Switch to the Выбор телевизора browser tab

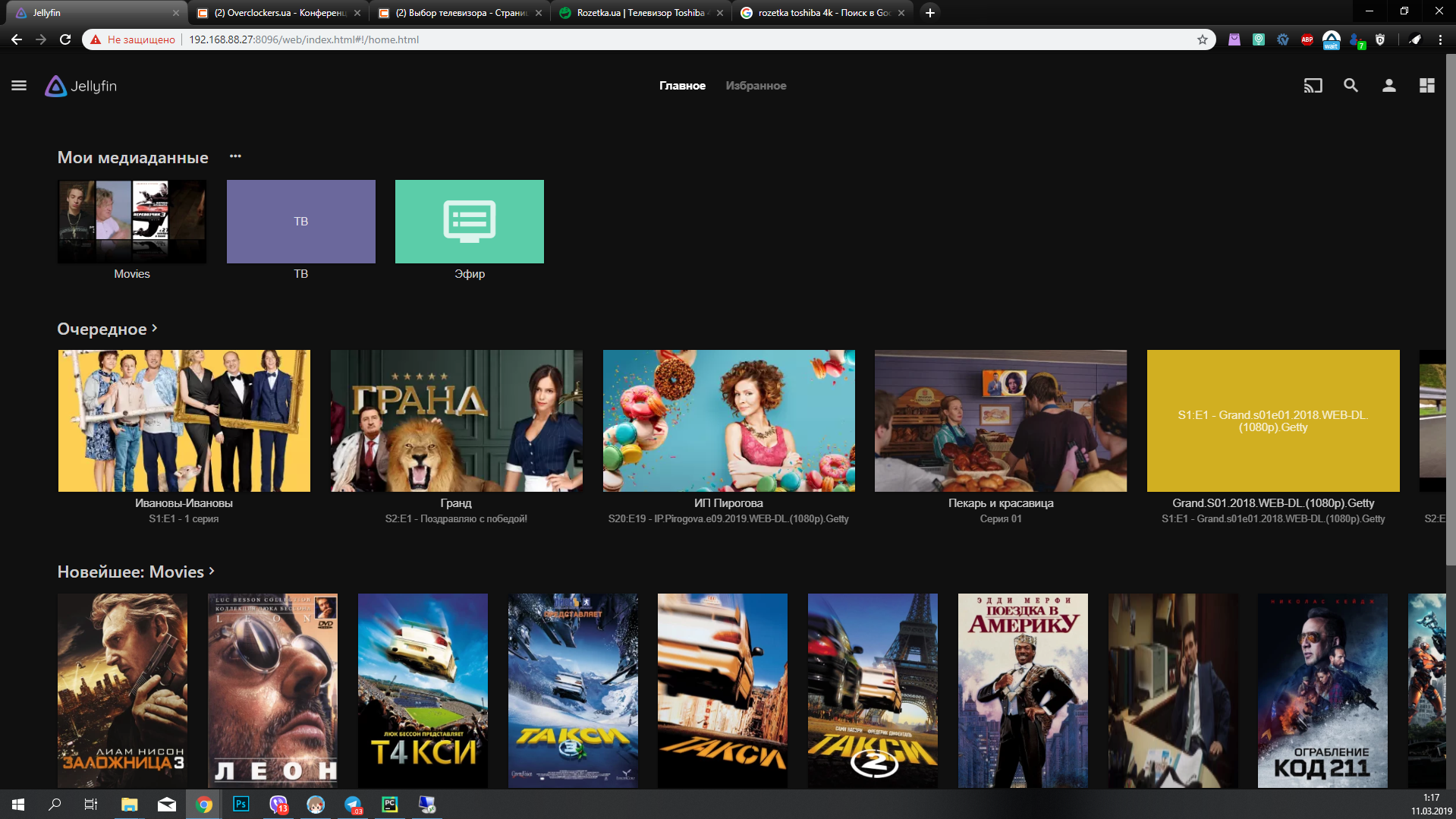click(x=460, y=13)
